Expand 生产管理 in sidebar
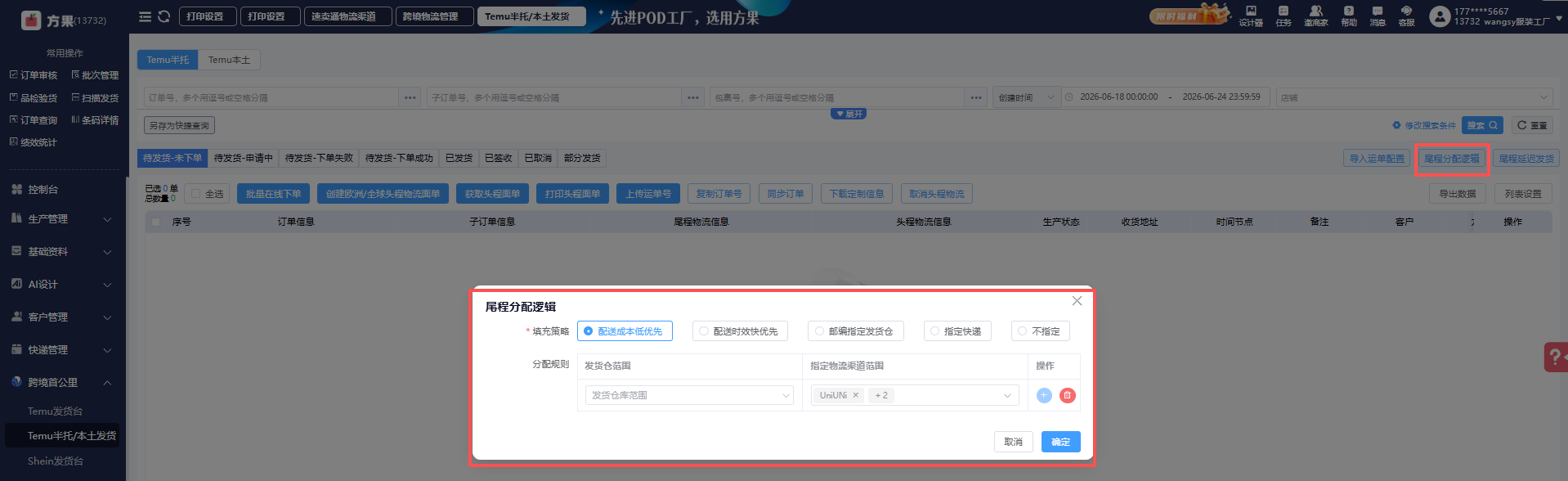The image size is (1568, 481). coord(61,219)
